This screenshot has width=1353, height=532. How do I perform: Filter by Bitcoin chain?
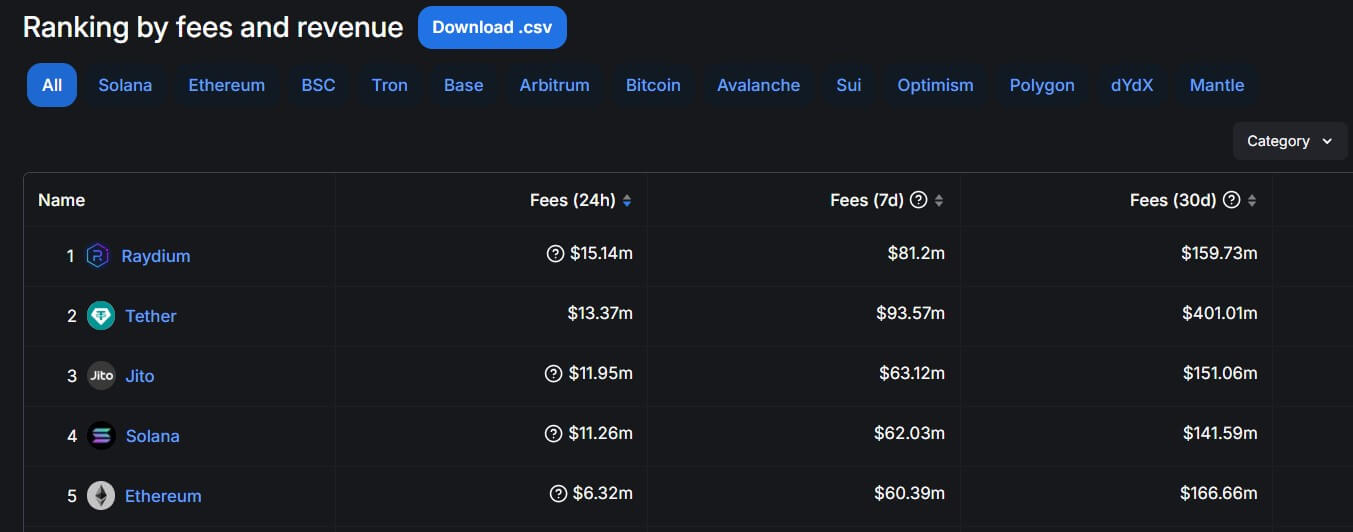tap(653, 85)
